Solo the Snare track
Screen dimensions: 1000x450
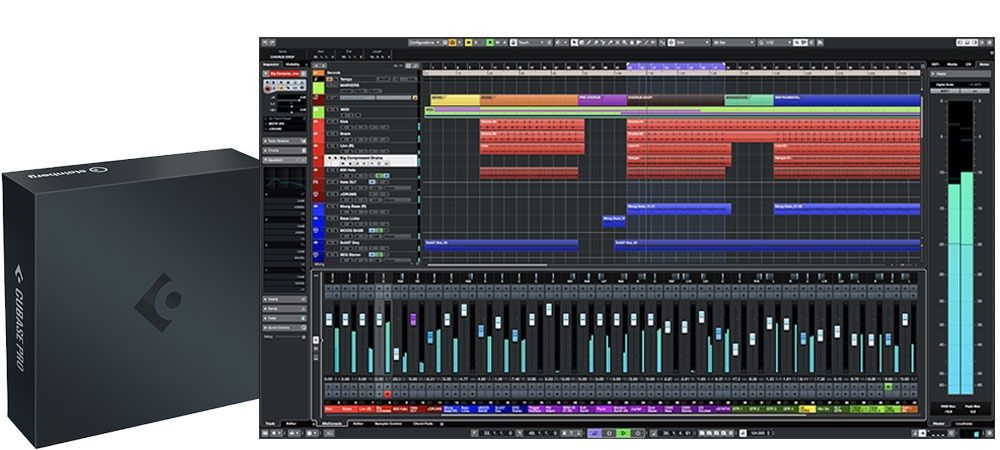[335, 134]
